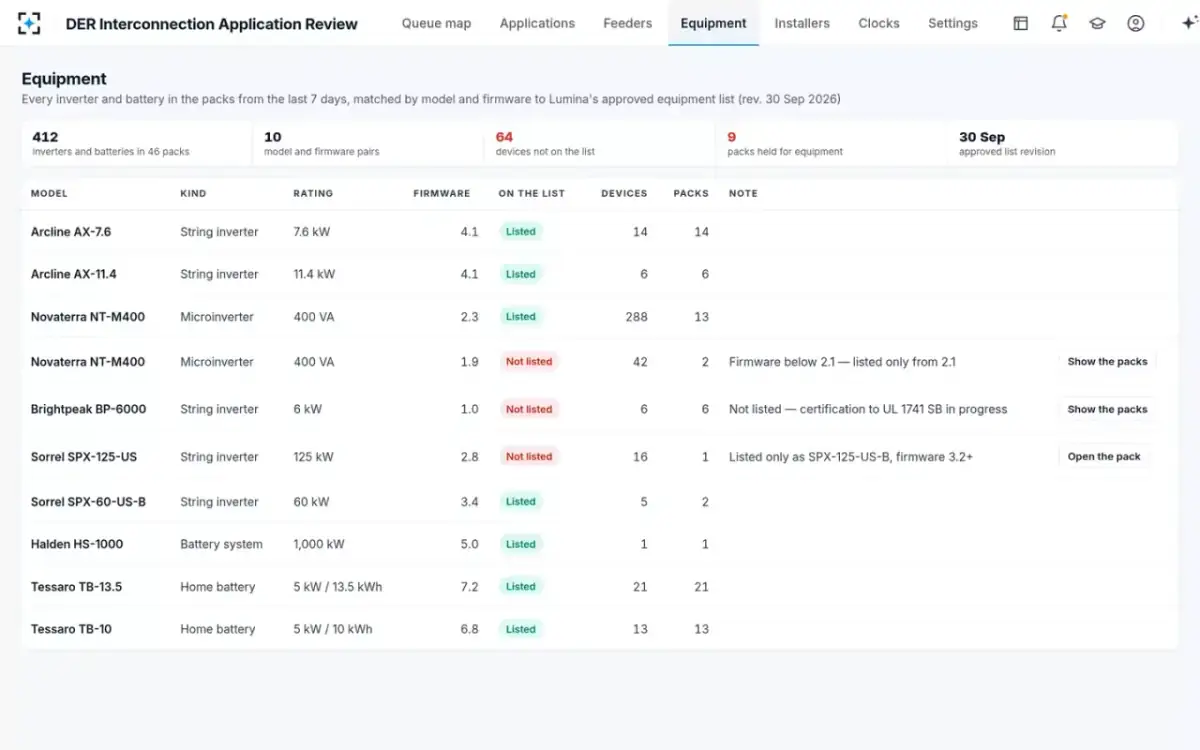Screen dimensions: 1200x750
Task: Open the graduation cap help icon
Action: (x=1097, y=23)
